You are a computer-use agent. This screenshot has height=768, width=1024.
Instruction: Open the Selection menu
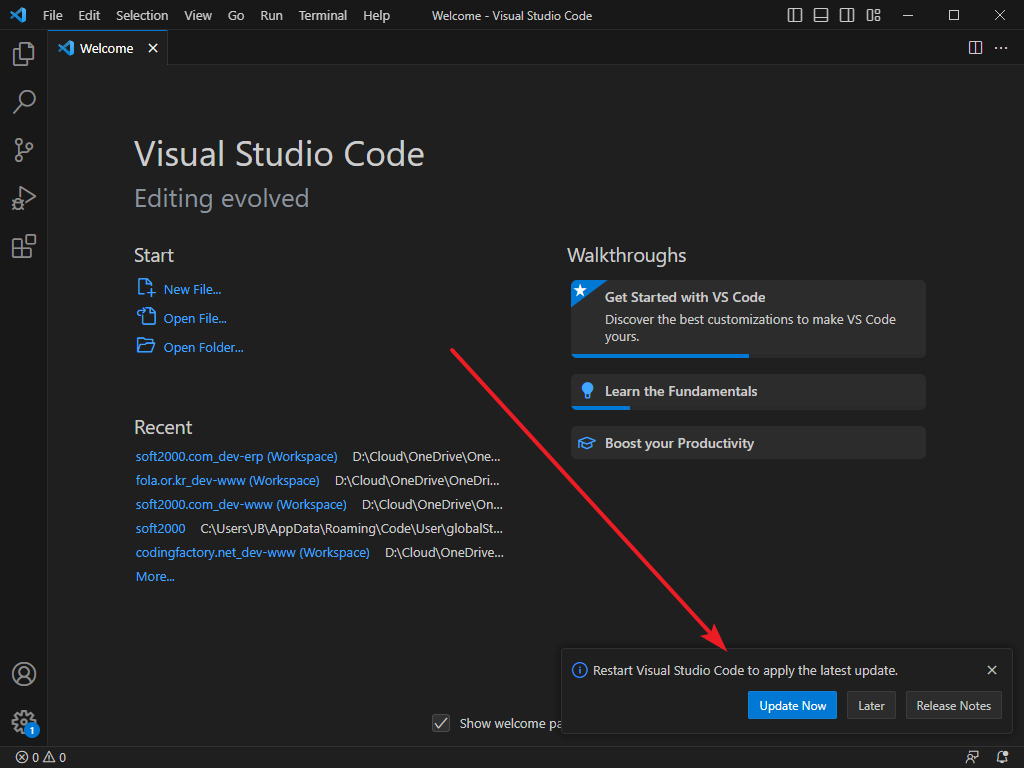tap(142, 16)
